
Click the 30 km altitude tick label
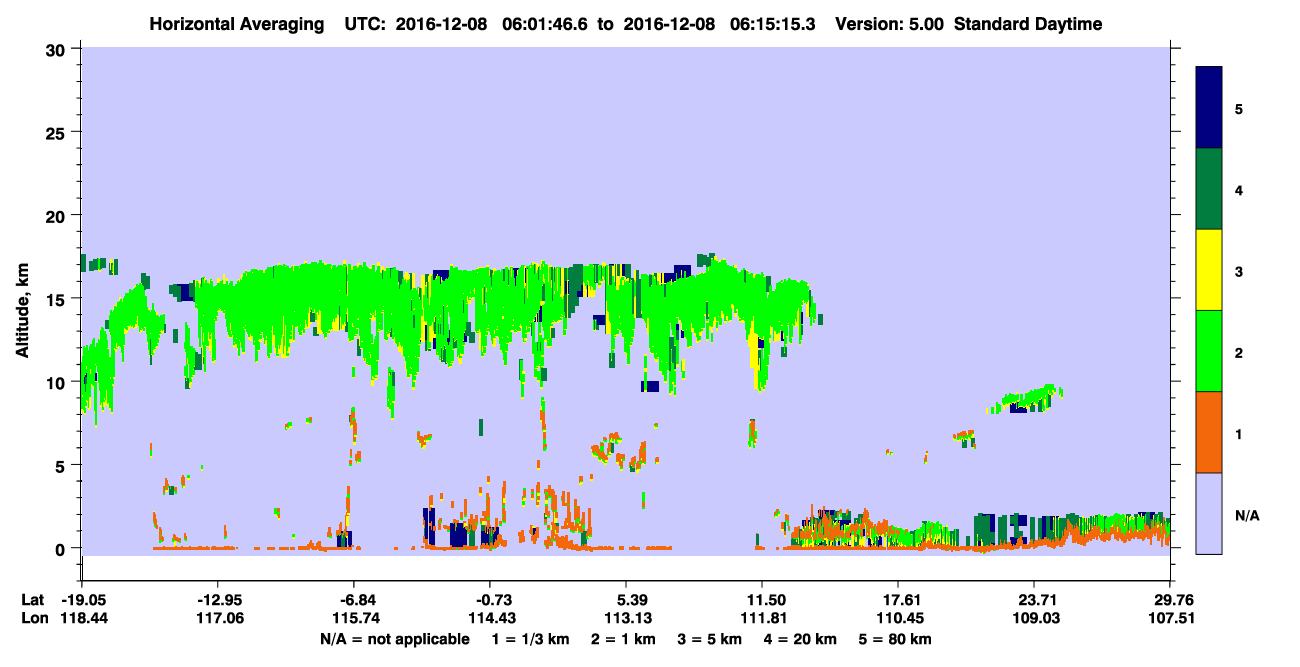(x=58, y=49)
